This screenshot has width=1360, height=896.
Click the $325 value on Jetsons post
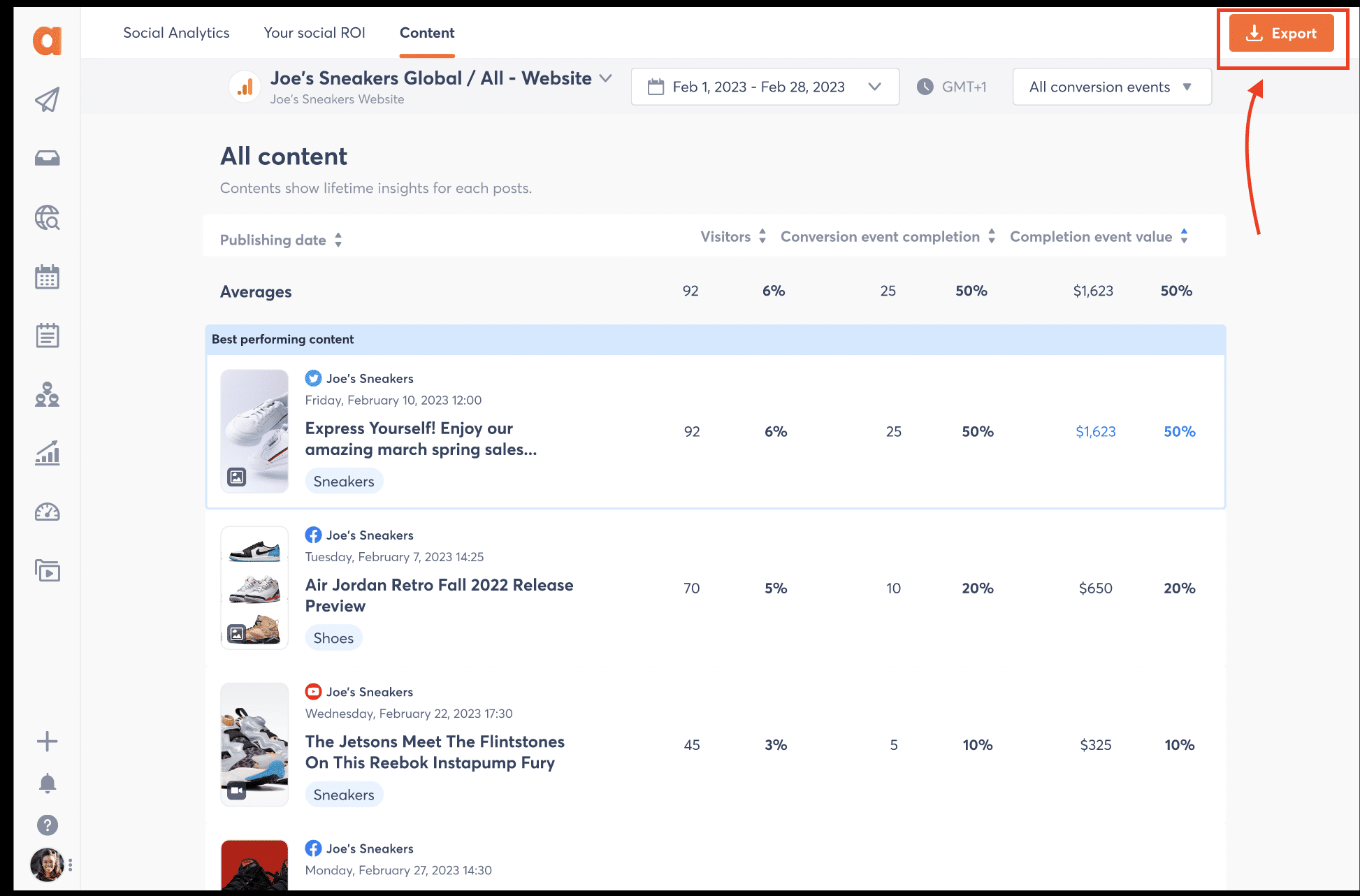pyautogui.click(x=1096, y=744)
